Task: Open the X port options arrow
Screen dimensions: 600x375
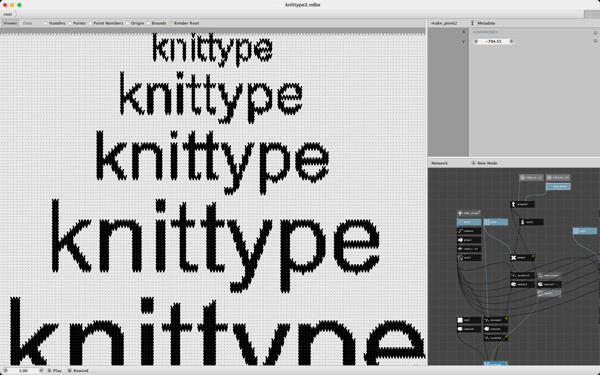Action: coord(595,32)
